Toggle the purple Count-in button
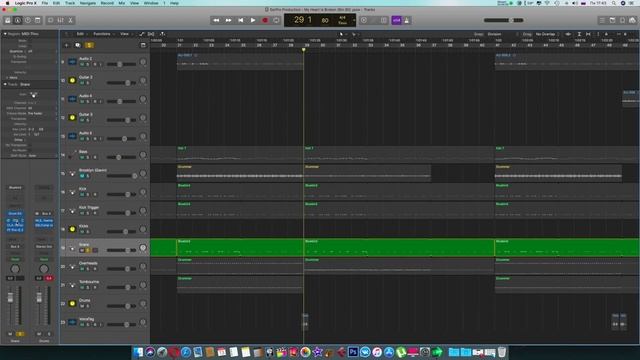 pos(396,20)
